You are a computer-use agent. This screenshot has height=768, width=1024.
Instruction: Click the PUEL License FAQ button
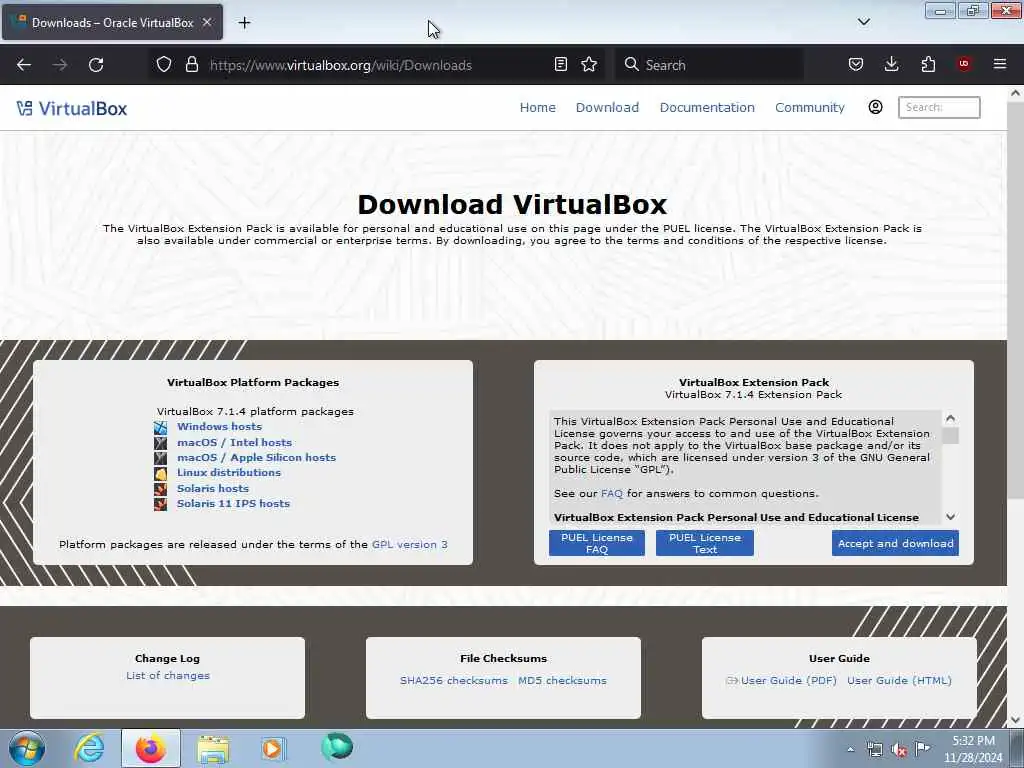pos(597,543)
